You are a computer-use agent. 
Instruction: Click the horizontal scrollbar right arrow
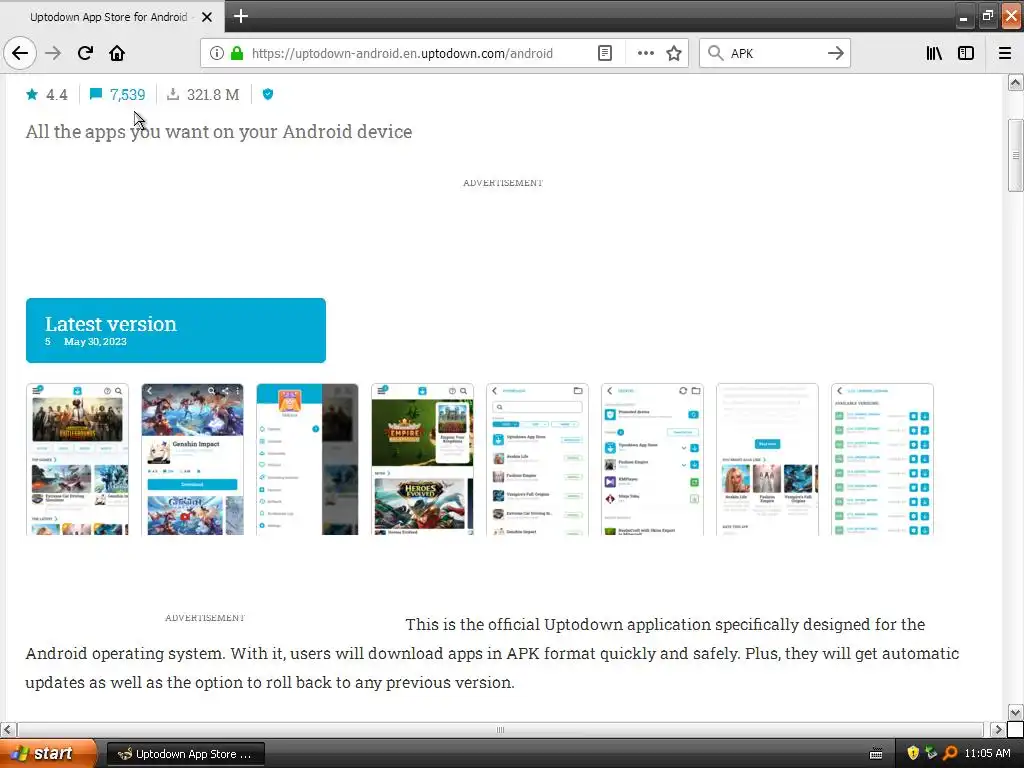(997, 729)
